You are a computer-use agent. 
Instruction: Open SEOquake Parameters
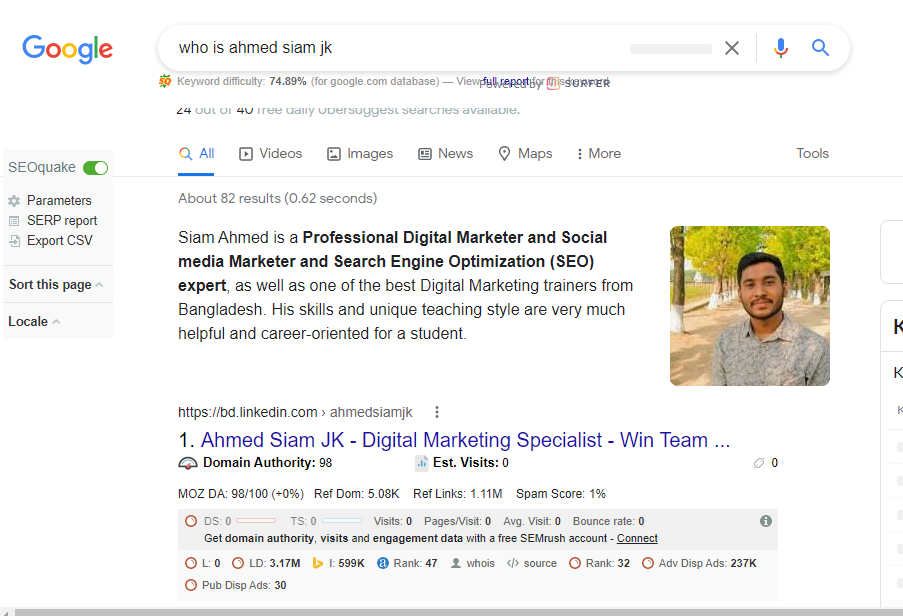[59, 200]
